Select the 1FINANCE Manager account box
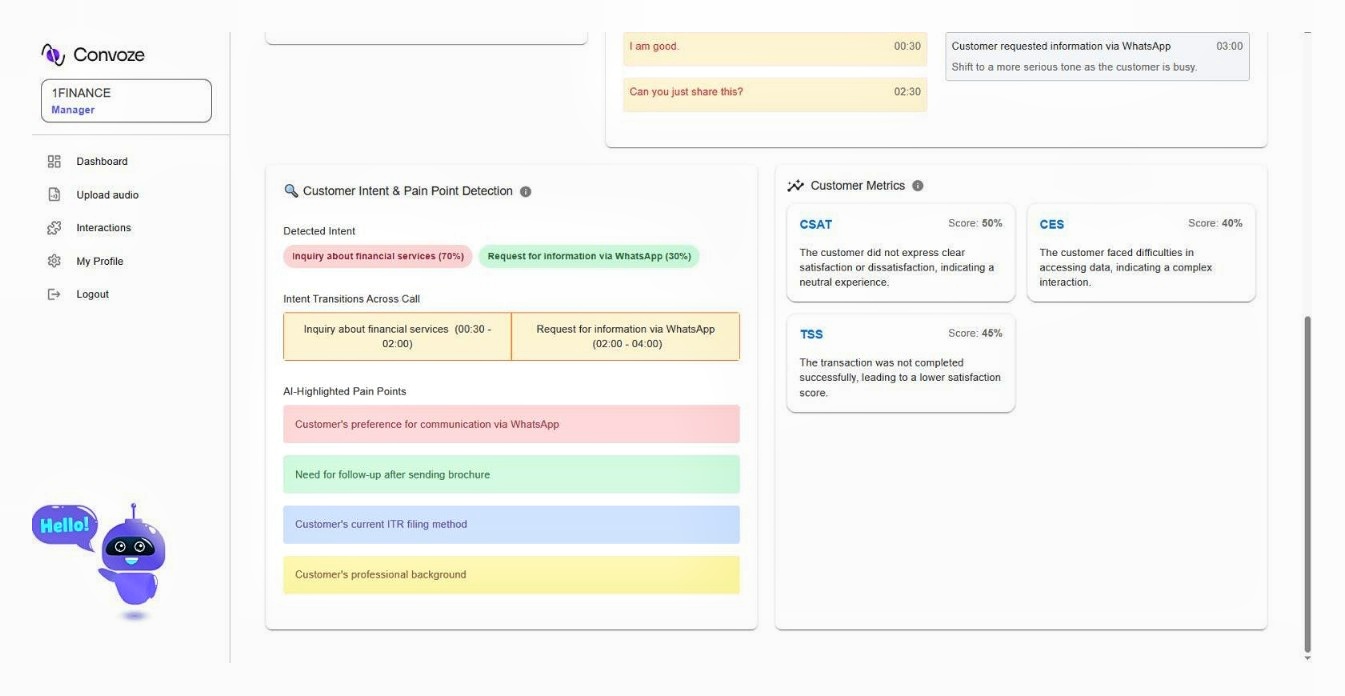 pyautogui.click(x=126, y=101)
